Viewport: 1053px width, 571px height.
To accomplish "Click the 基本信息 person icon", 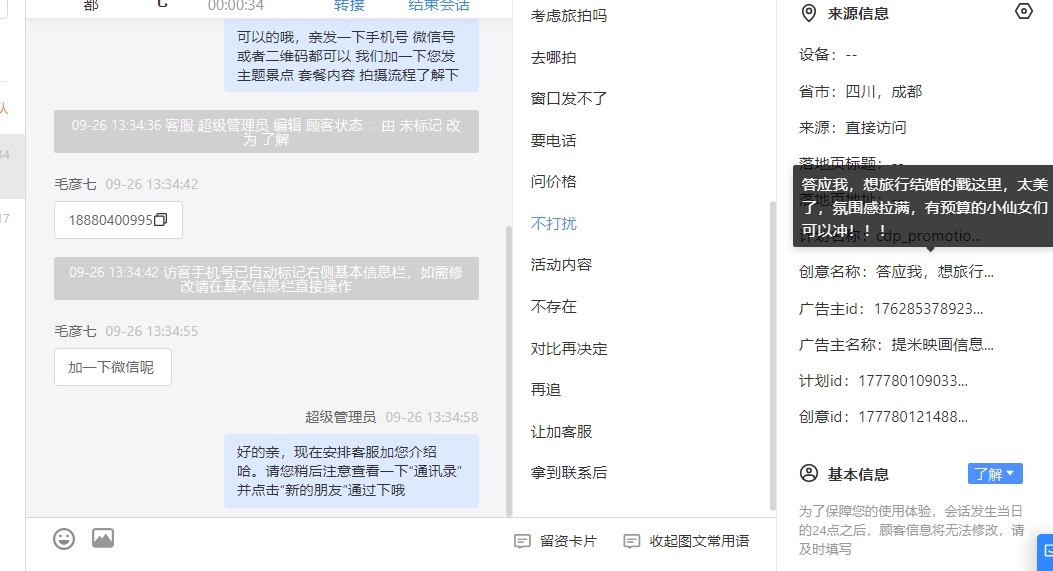I will 809,474.
